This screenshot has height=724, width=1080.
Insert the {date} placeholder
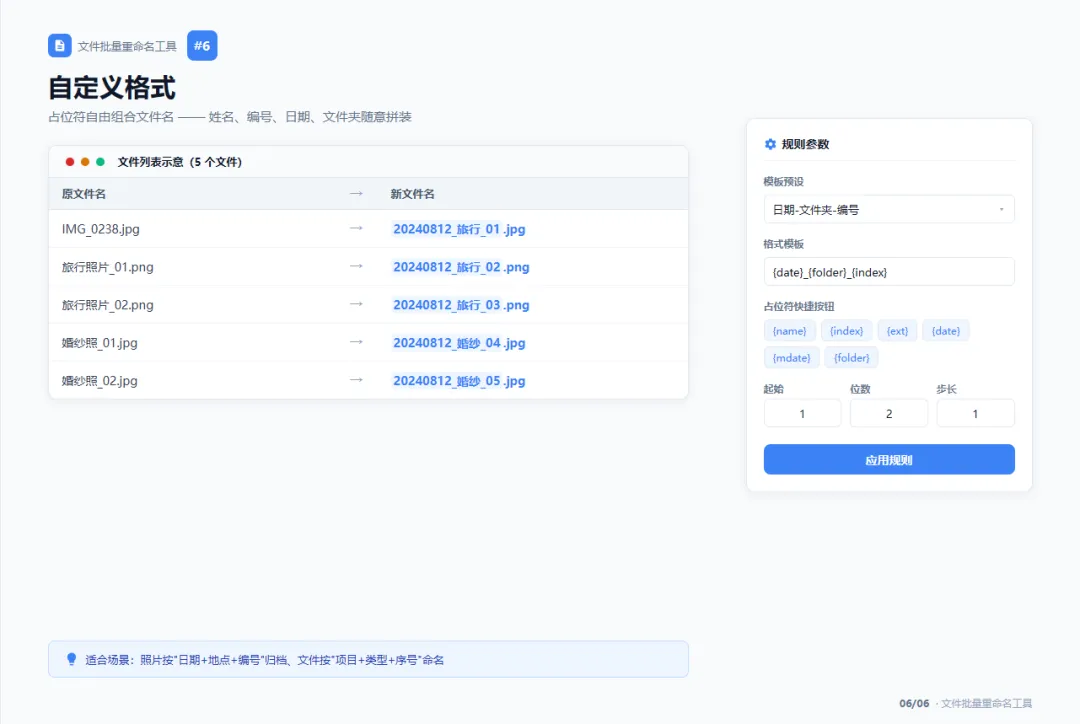coord(946,331)
